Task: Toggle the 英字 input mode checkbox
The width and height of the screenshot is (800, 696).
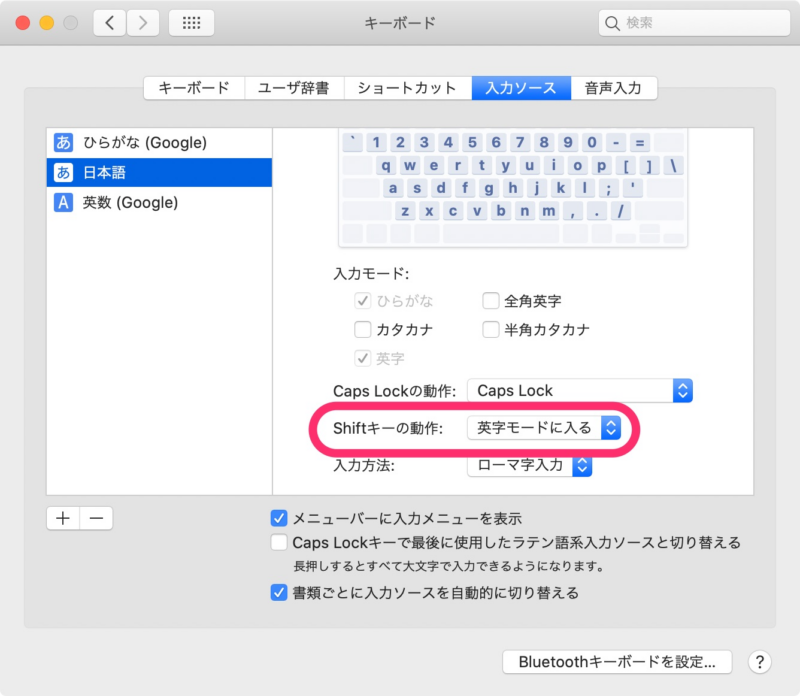Action: pyautogui.click(x=362, y=358)
